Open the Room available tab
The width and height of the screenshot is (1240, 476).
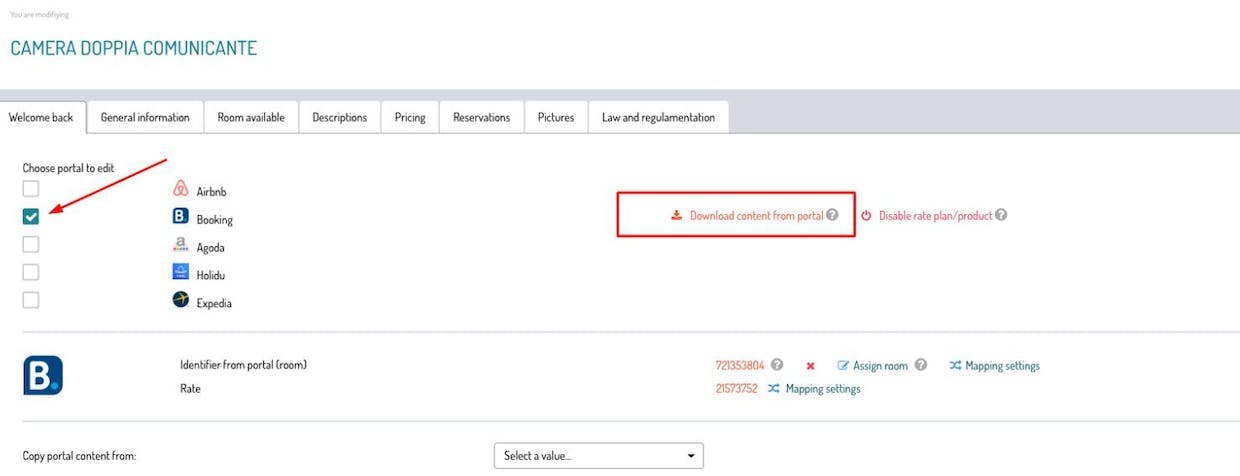pyautogui.click(x=251, y=117)
